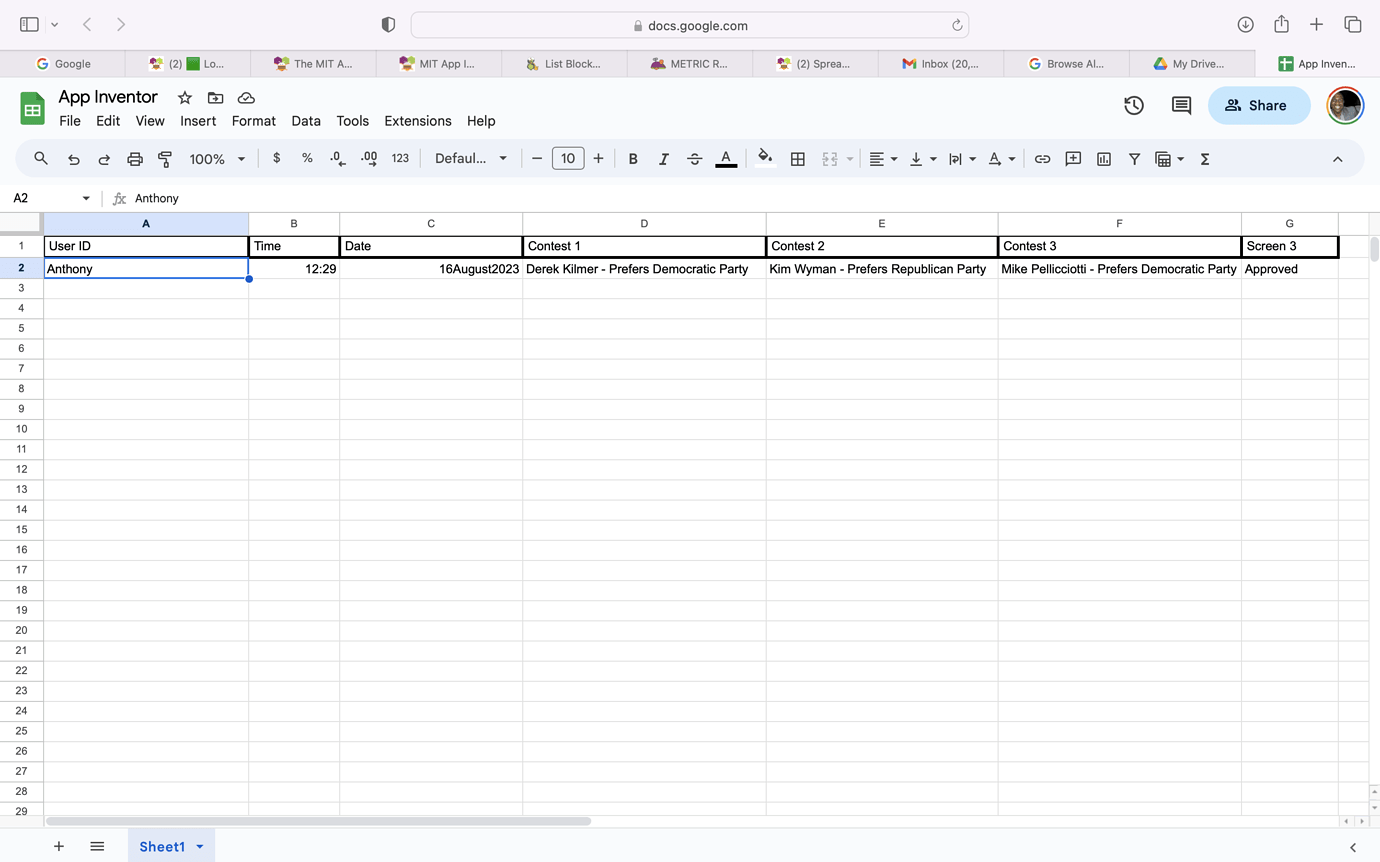Screen dimensions: 1380x862
Task: Toggle italic formatting
Action: (663, 158)
